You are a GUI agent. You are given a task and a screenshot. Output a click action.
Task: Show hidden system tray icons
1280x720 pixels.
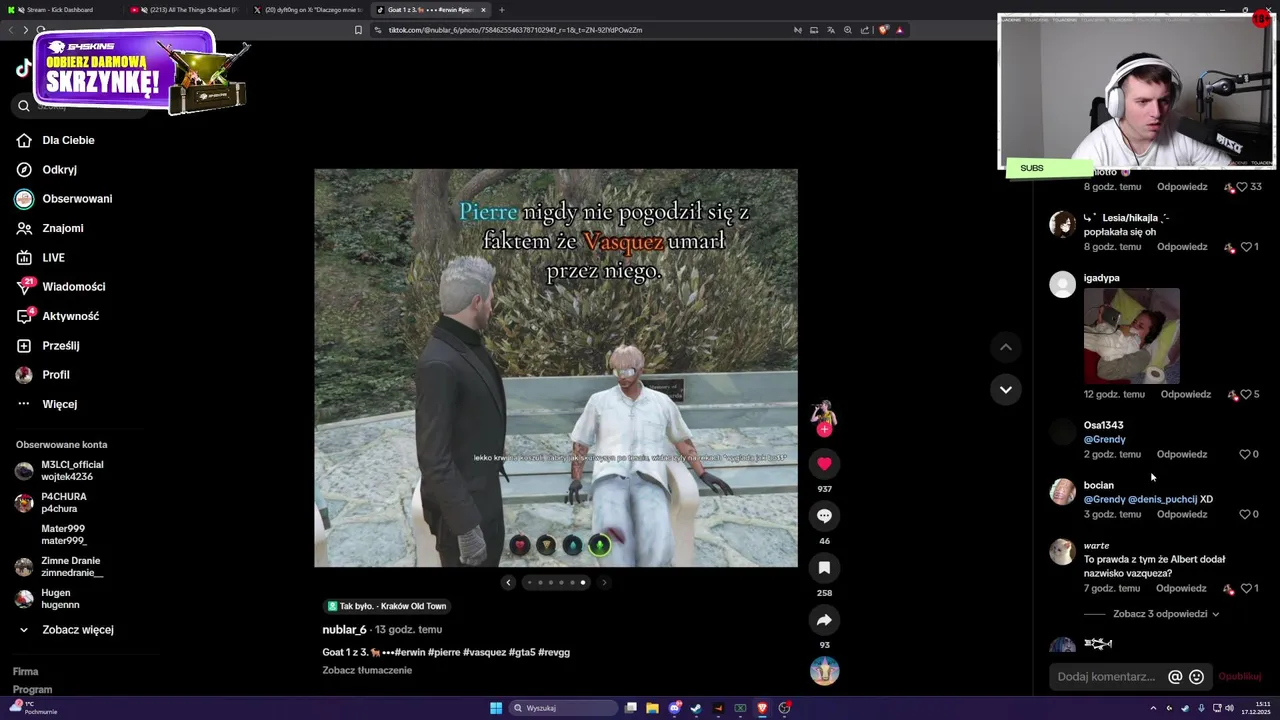click(x=1153, y=708)
